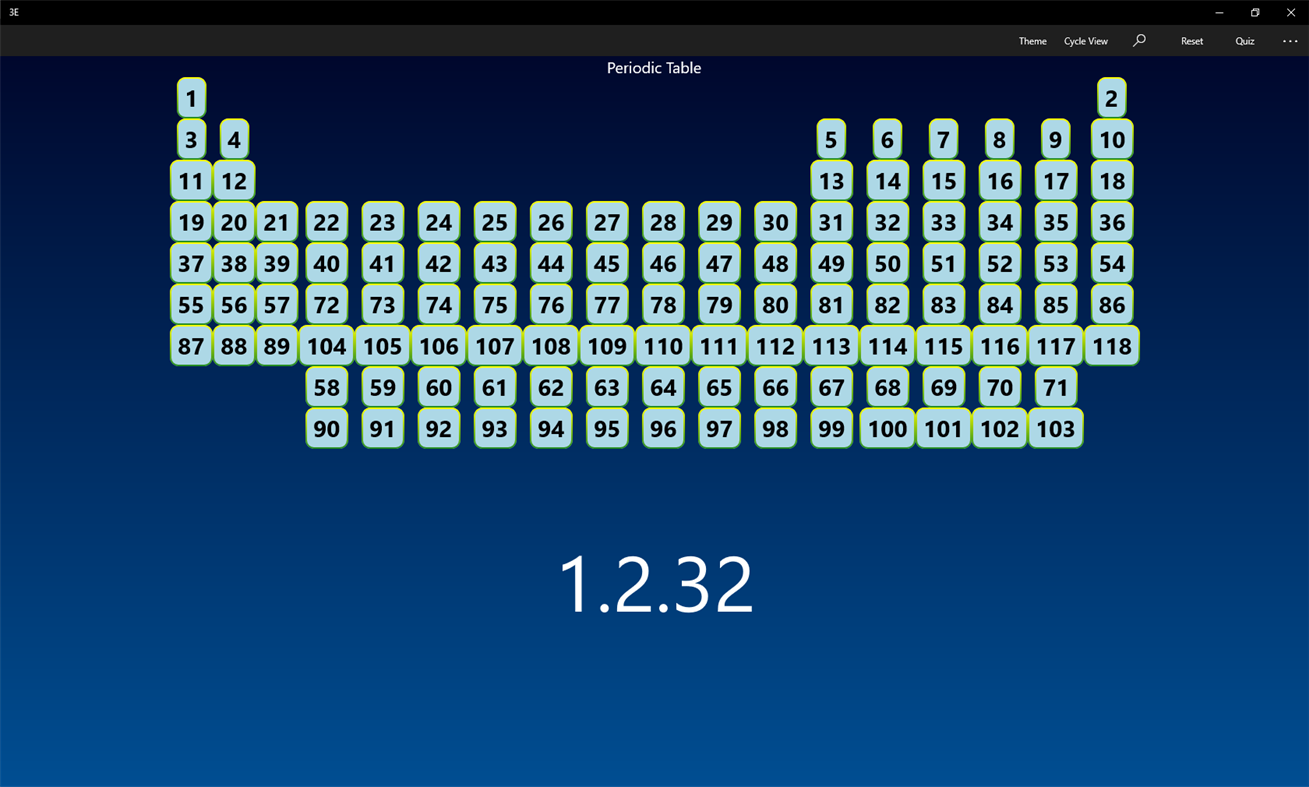Open element 118 at the table's corner
Viewport: 1309px width, 787px height.
click(x=1111, y=345)
